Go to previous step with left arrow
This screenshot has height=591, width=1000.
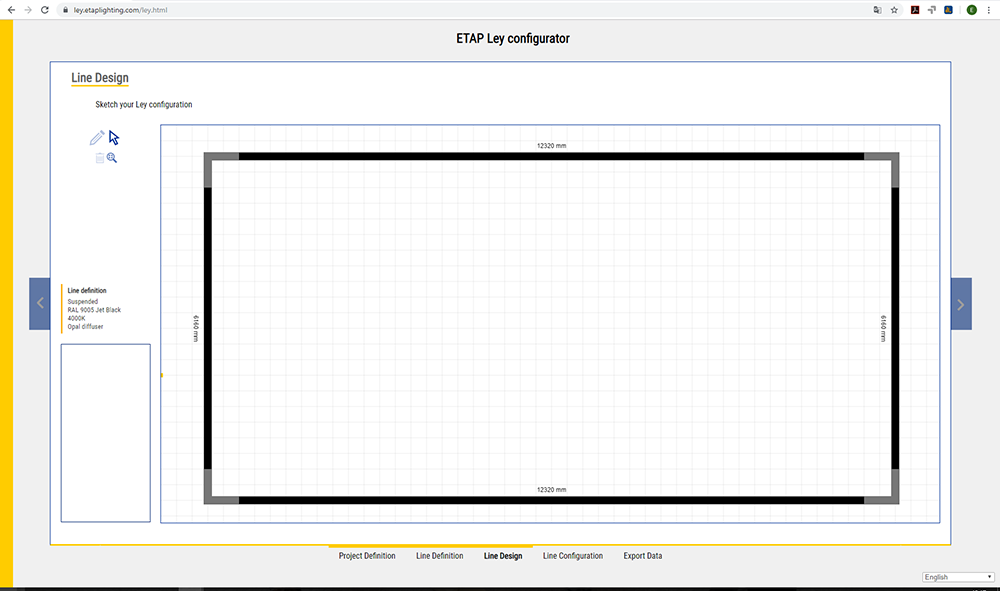40,303
